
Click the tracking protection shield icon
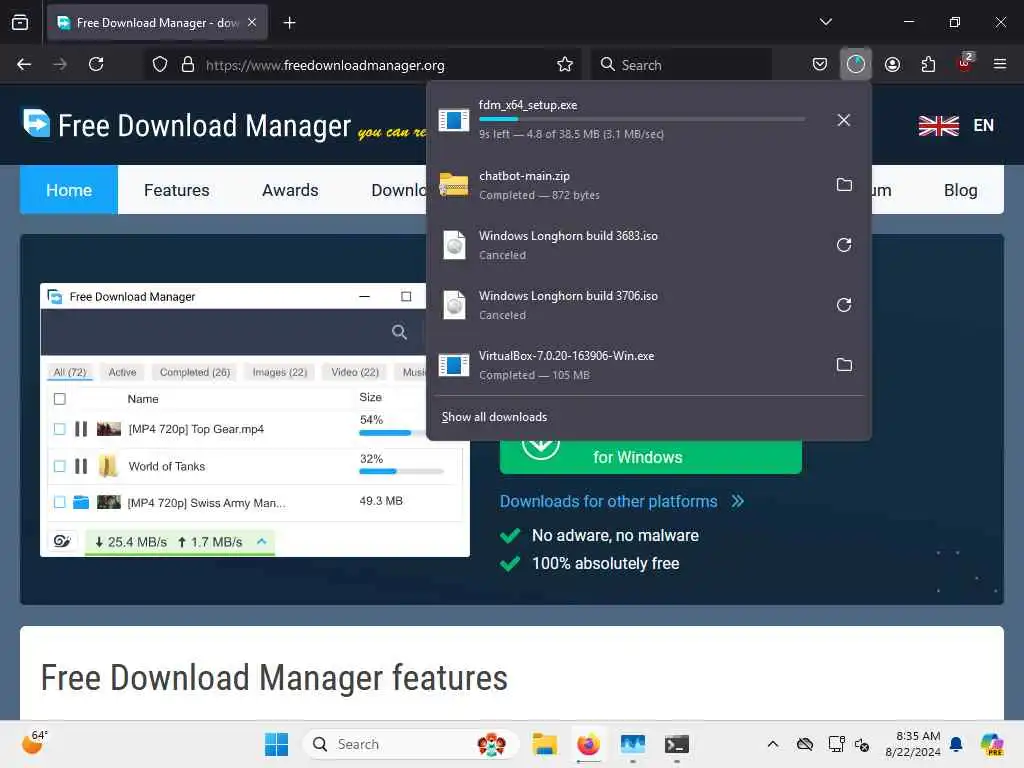tap(160, 65)
